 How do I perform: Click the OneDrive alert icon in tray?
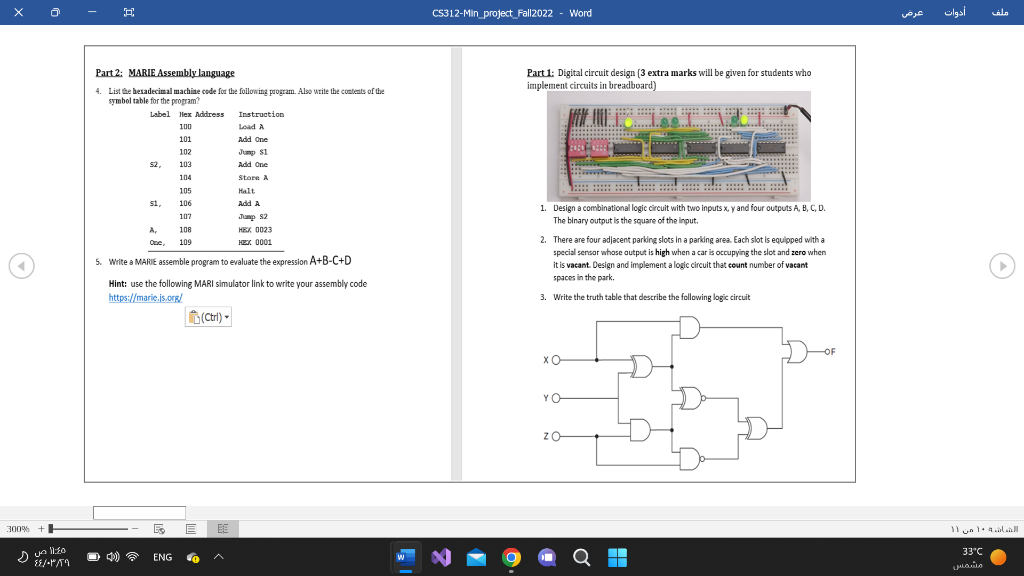point(192,558)
